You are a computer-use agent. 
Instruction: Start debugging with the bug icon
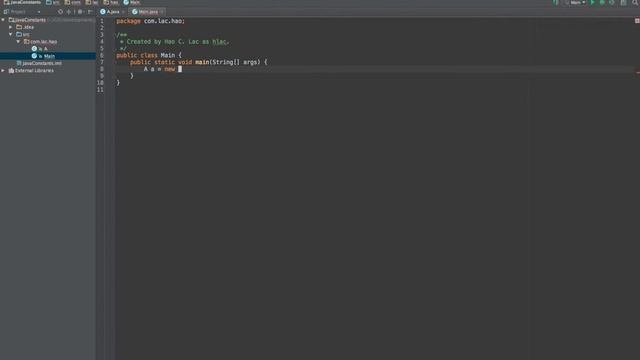[x=602, y=2]
